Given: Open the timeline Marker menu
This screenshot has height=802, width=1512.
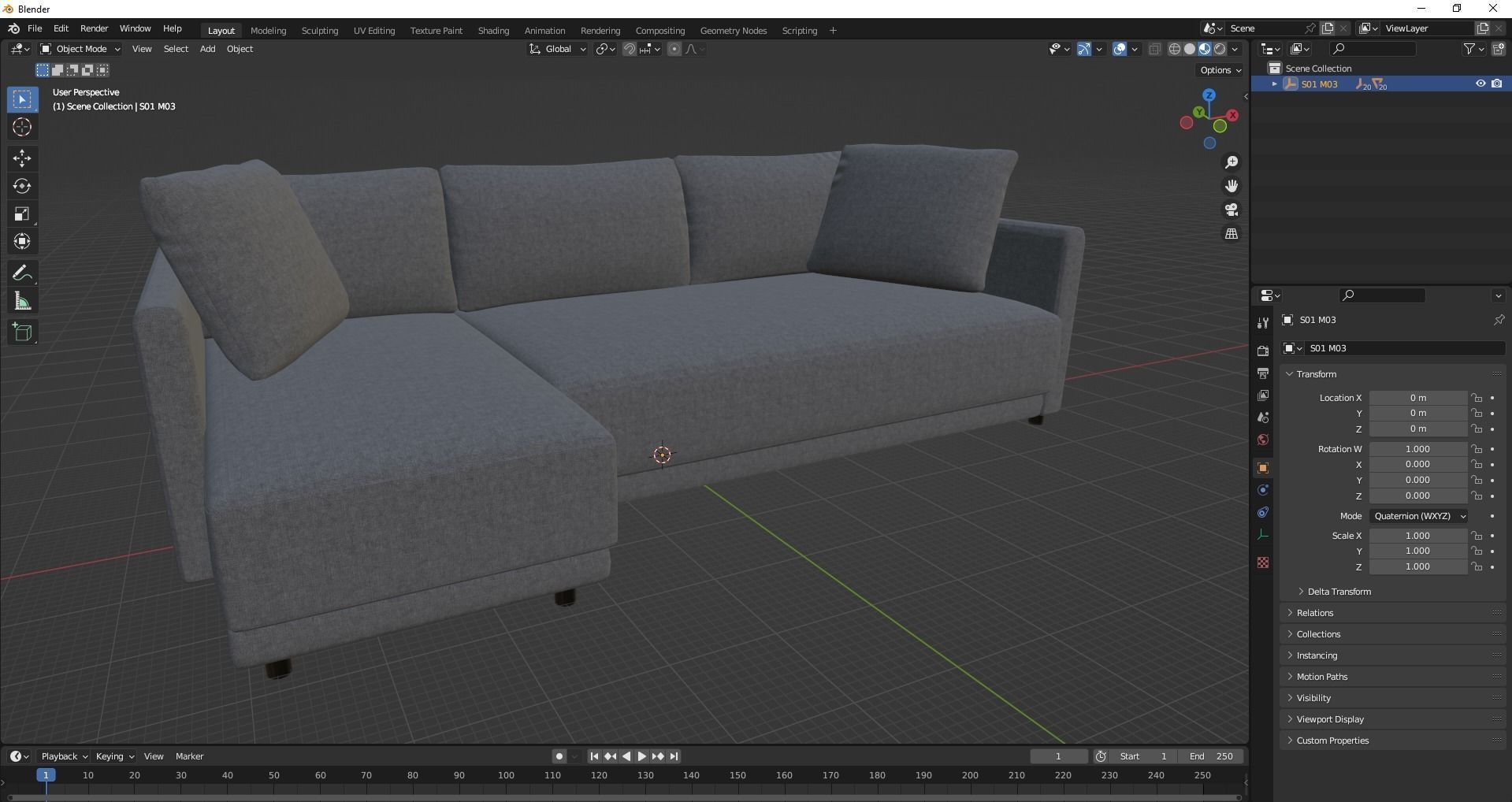Looking at the screenshot, I should [x=189, y=756].
